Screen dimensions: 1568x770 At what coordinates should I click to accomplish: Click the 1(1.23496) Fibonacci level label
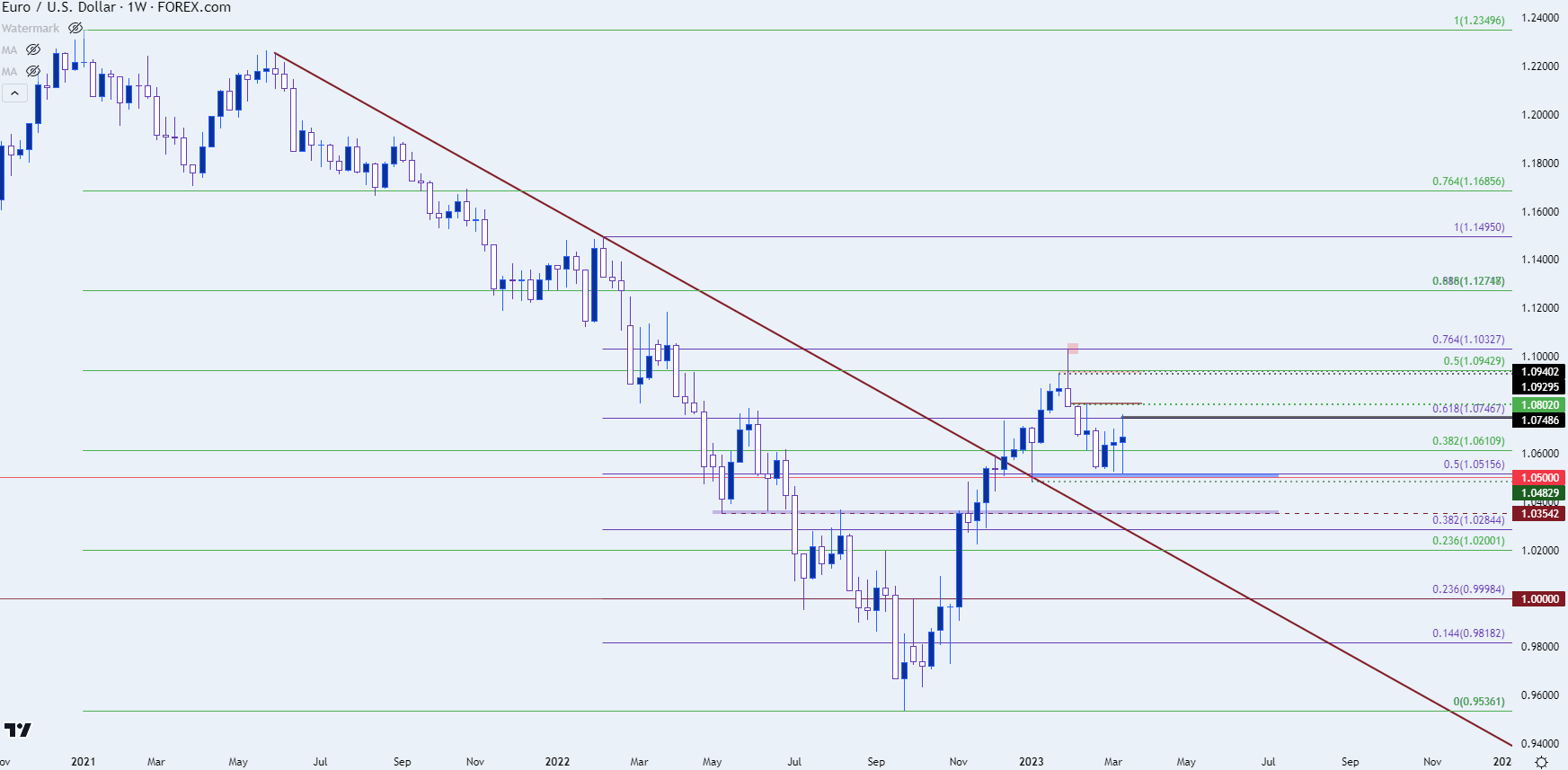click(1478, 21)
